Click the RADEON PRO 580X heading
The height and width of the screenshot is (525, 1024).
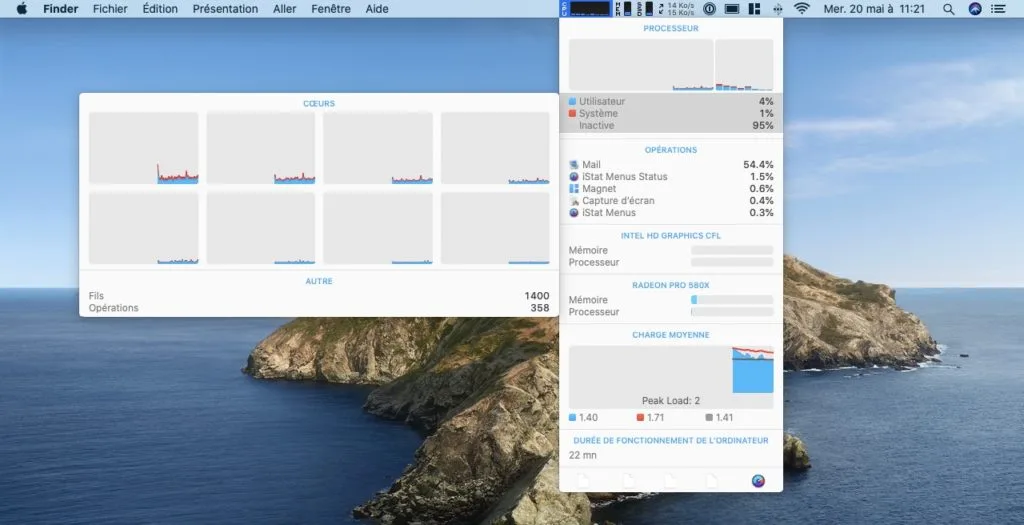coord(671,285)
